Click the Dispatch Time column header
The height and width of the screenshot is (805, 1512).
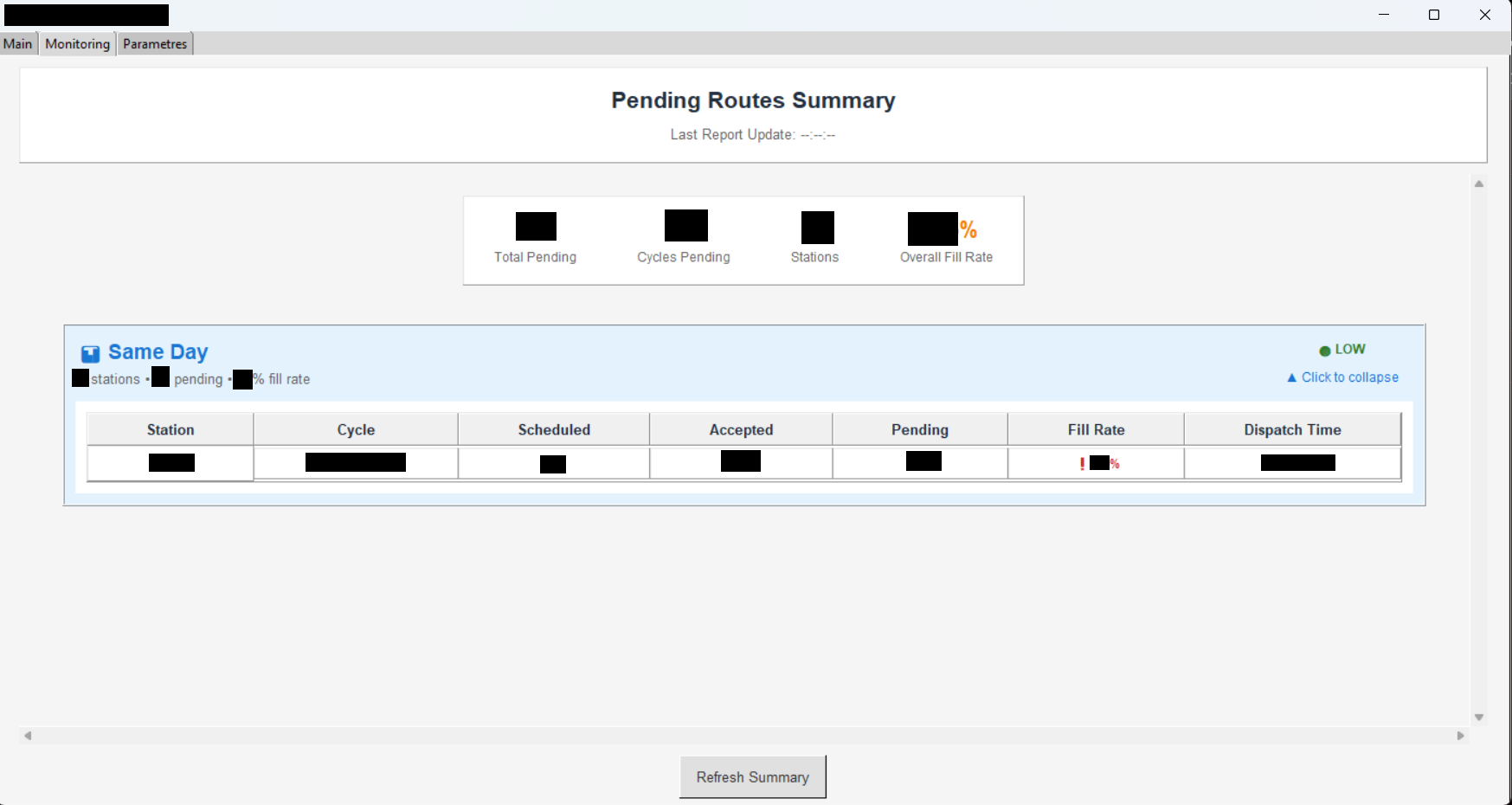pyautogui.click(x=1292, y=429)
